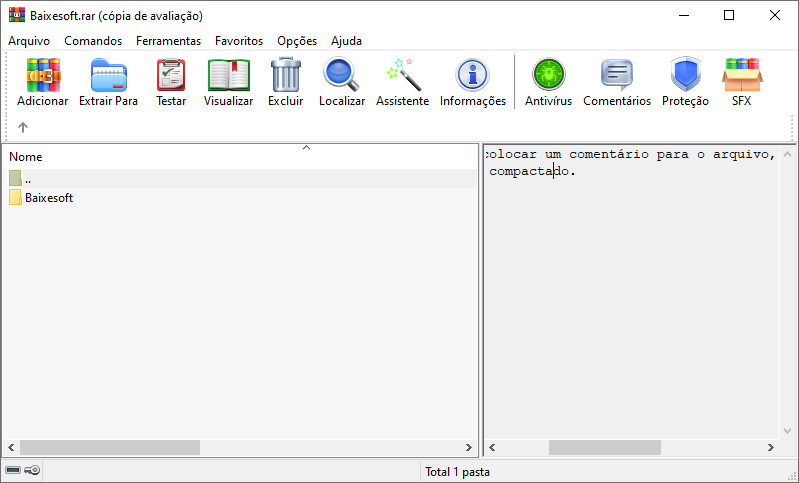
Task: Create SFX self-extracting archive
Action: [741, 82]
